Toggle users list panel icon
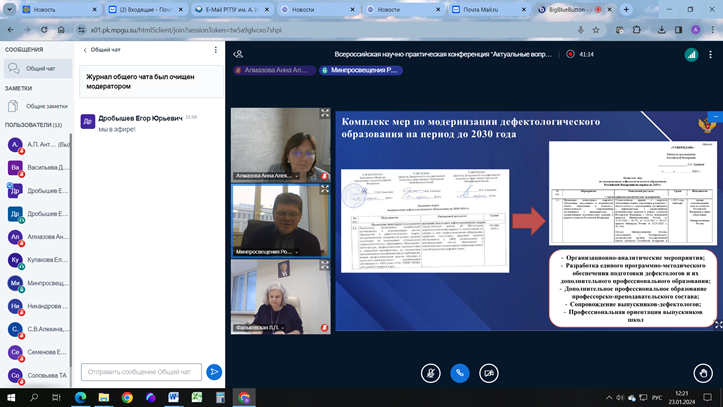 coord(238,54)
